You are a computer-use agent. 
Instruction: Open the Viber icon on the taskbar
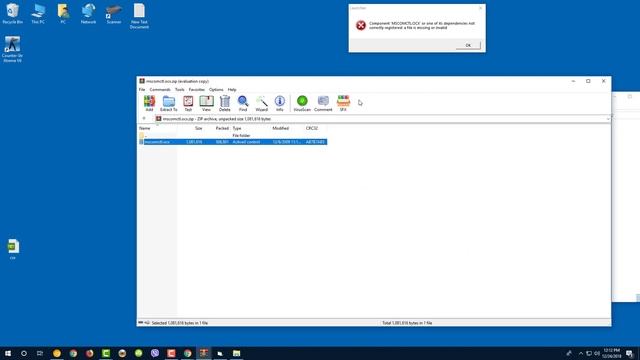point(155,353)
